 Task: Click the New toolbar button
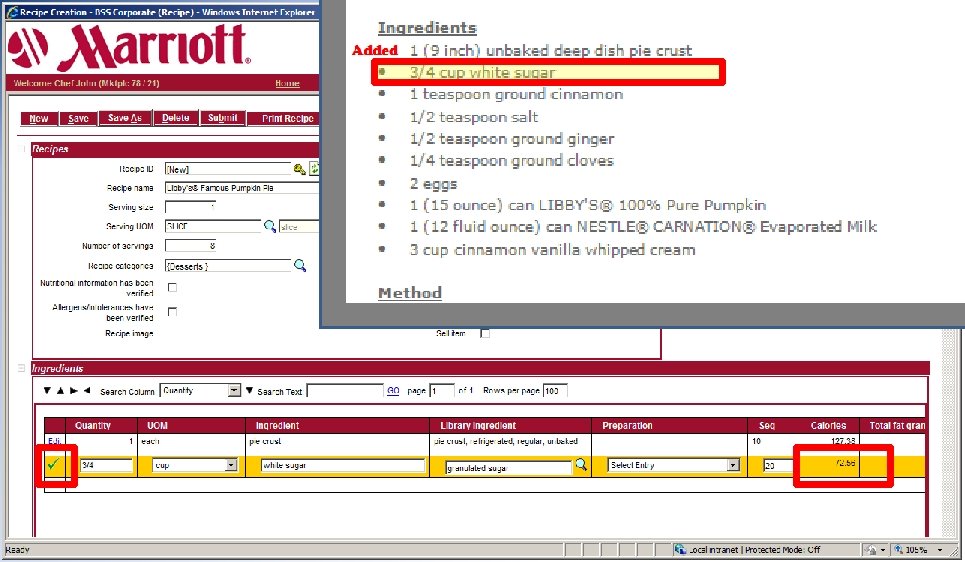39,118
